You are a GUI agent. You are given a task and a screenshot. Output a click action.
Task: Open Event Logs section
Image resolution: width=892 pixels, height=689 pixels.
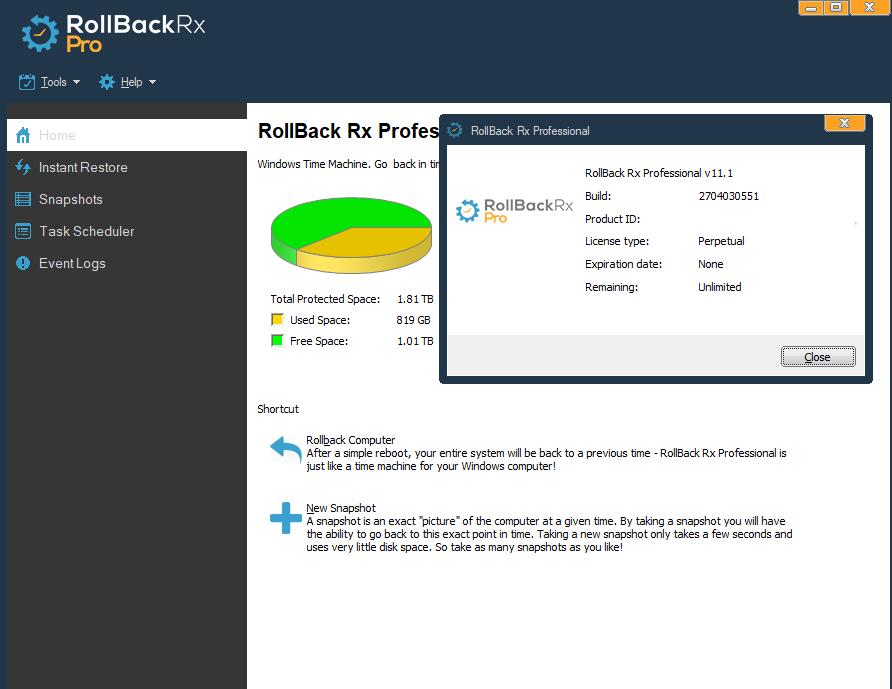127,263
